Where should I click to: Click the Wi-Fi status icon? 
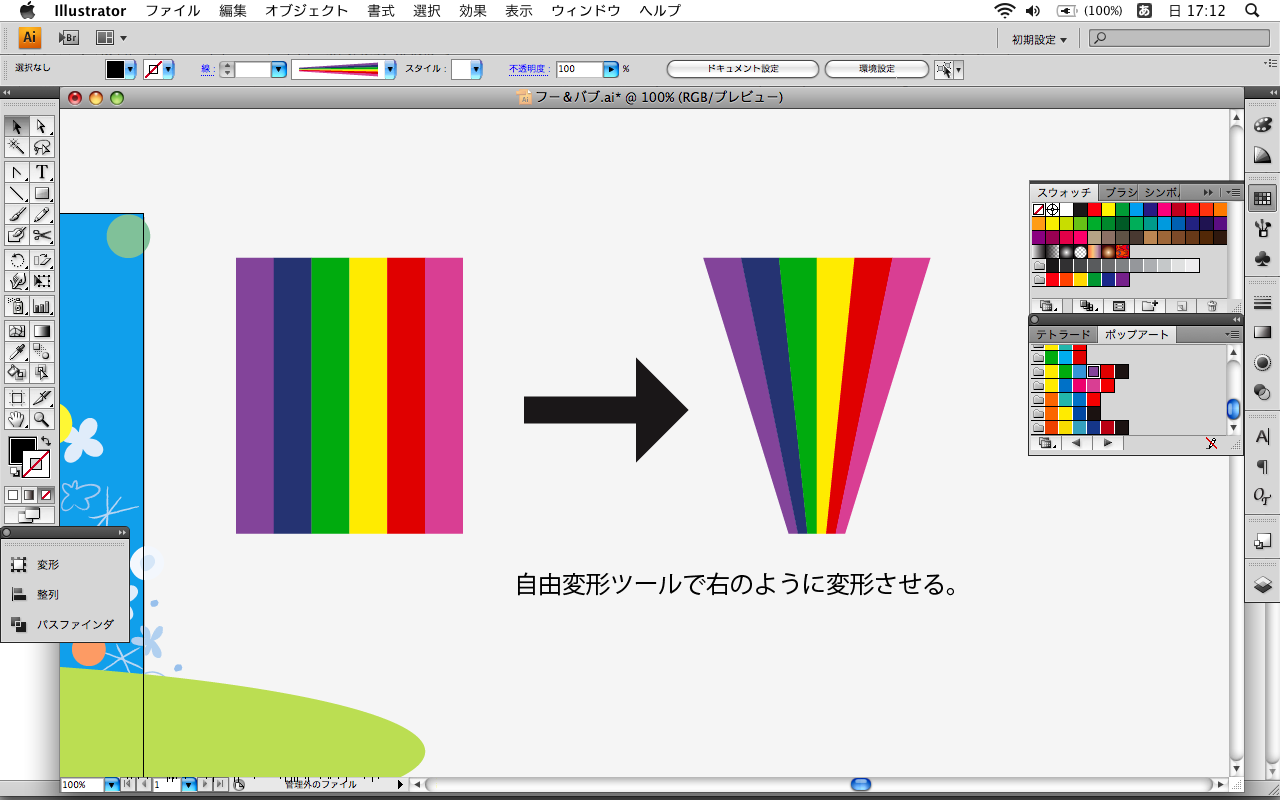point(1005,11)
